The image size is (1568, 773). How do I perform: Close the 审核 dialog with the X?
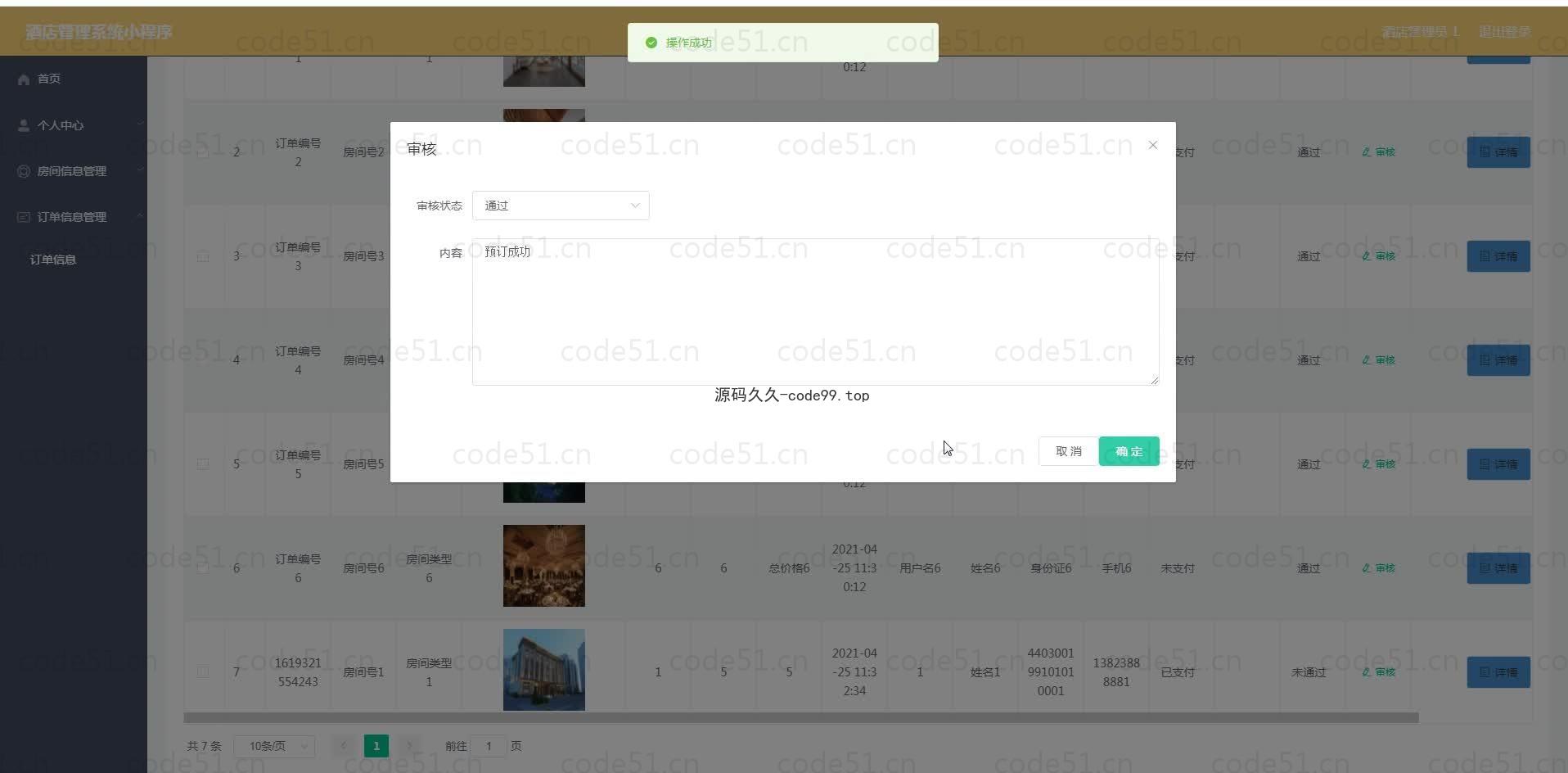point(1152,145)
